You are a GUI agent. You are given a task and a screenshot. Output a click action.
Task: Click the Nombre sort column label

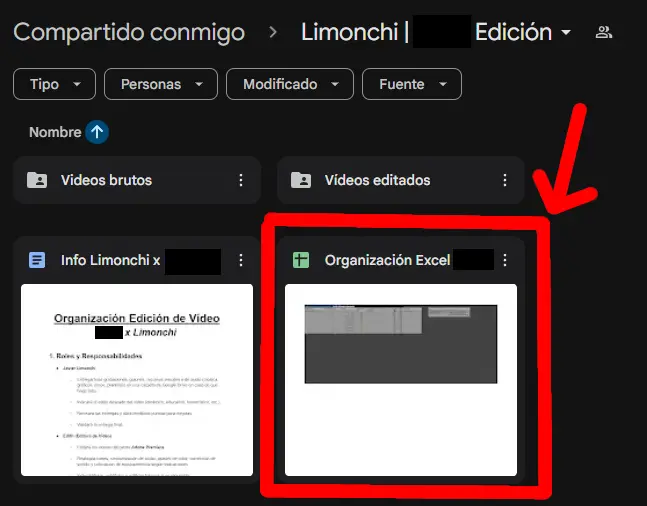pyautogui.click(x=55, y=132)
